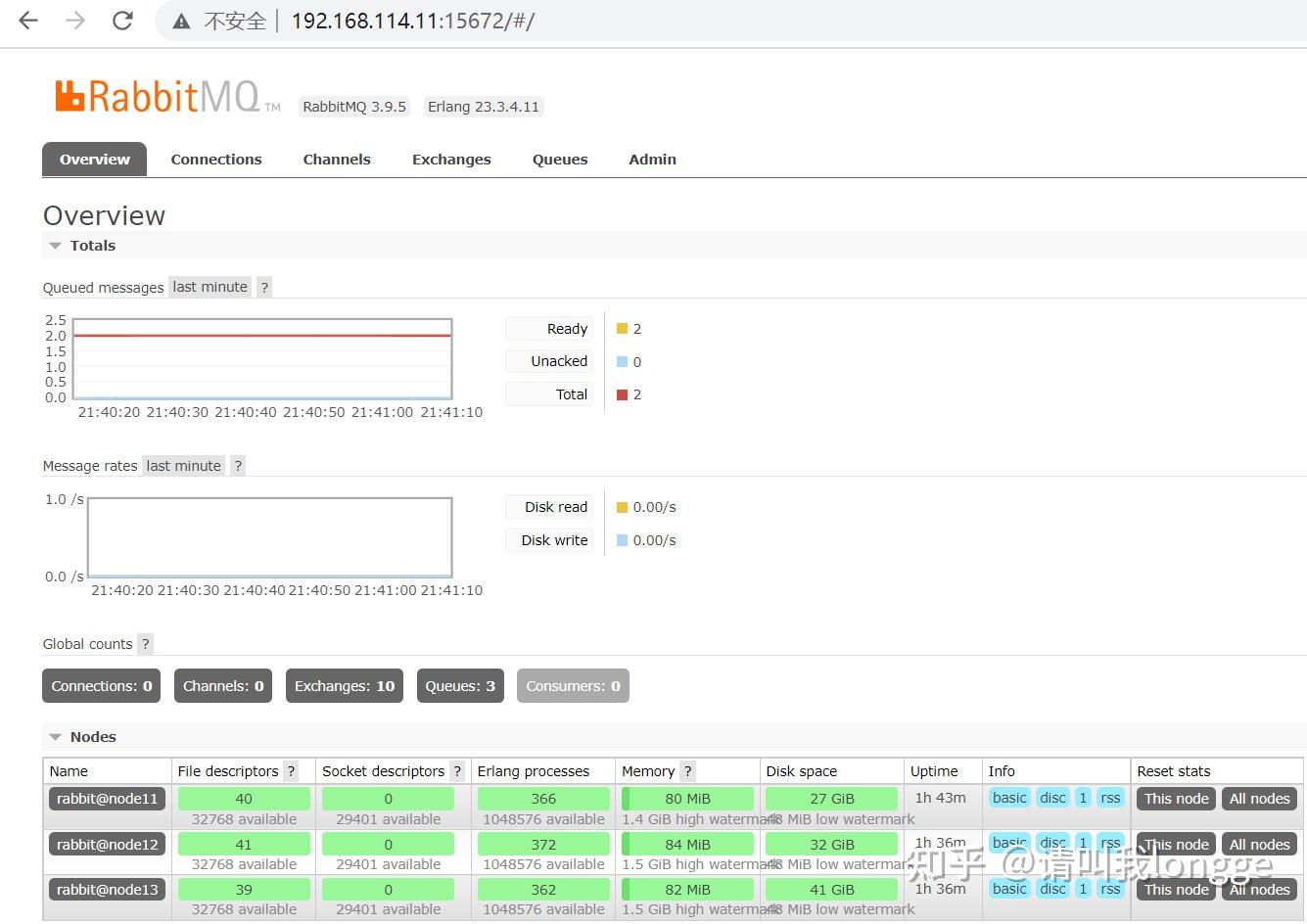Open help for Queued messages
Viewport: 1307px width, 924px height.
[x=264, y=287]
